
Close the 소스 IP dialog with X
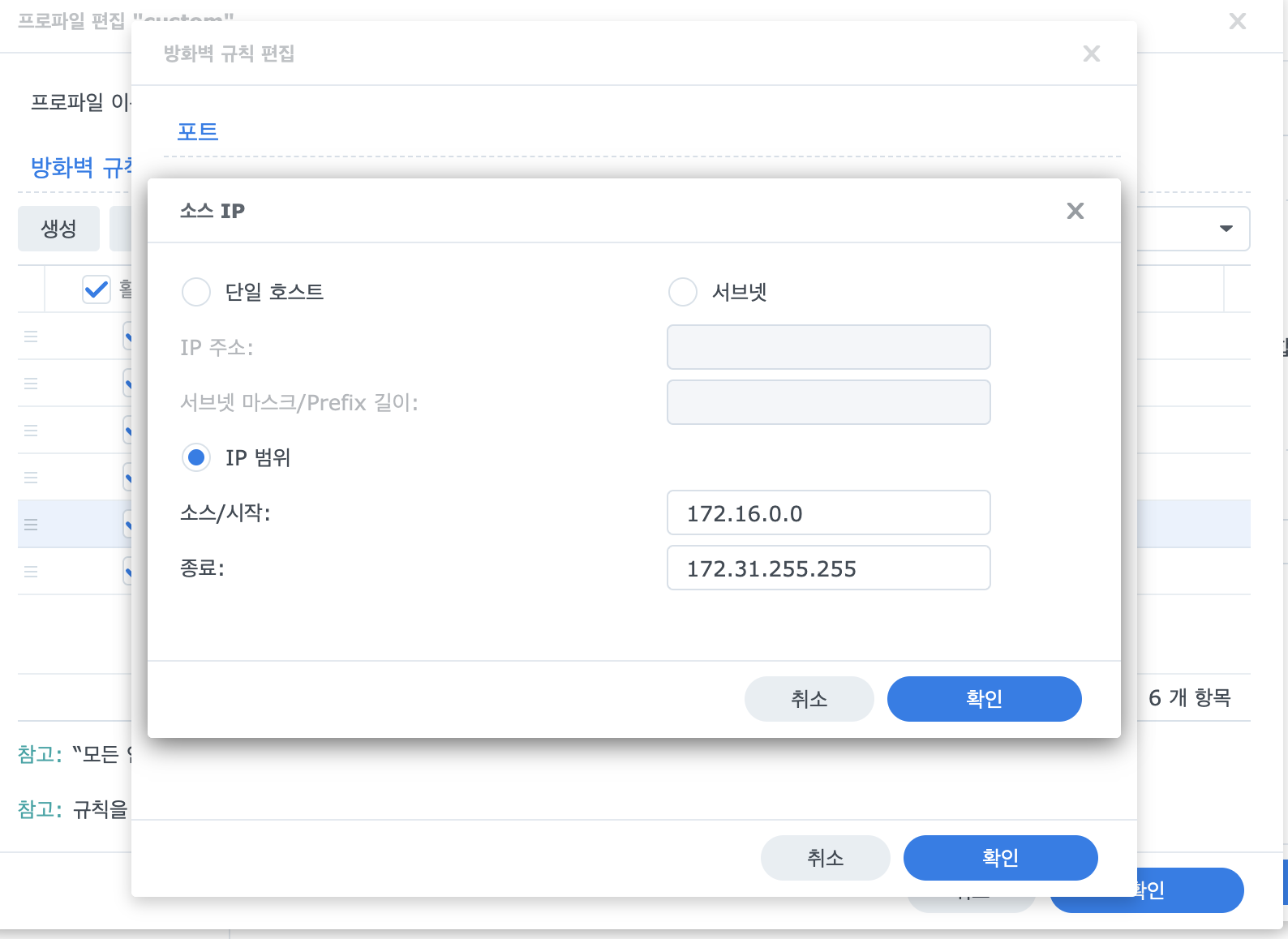1075,211
